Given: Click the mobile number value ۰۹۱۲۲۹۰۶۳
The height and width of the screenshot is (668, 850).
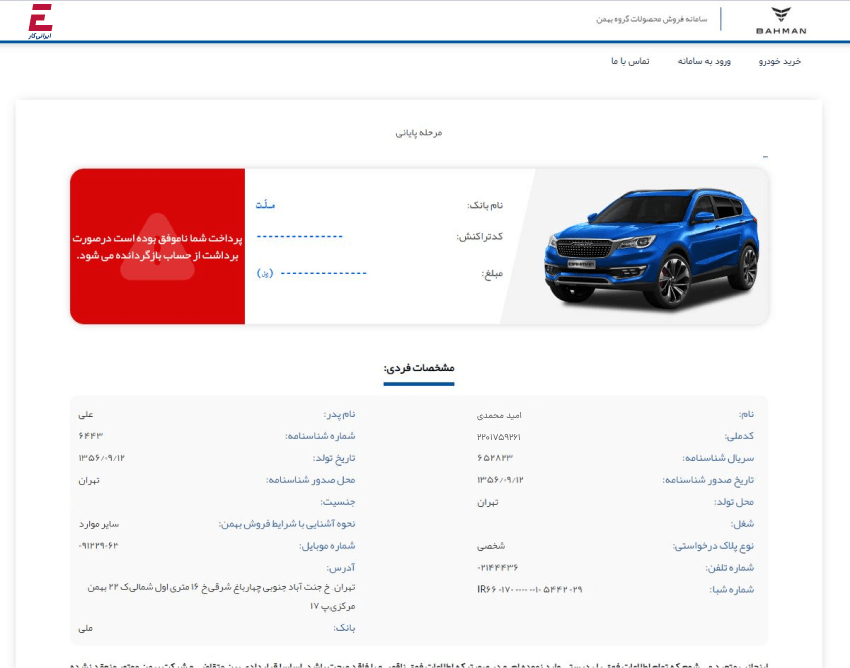Looking at the screenshot, I should [98, 546].
